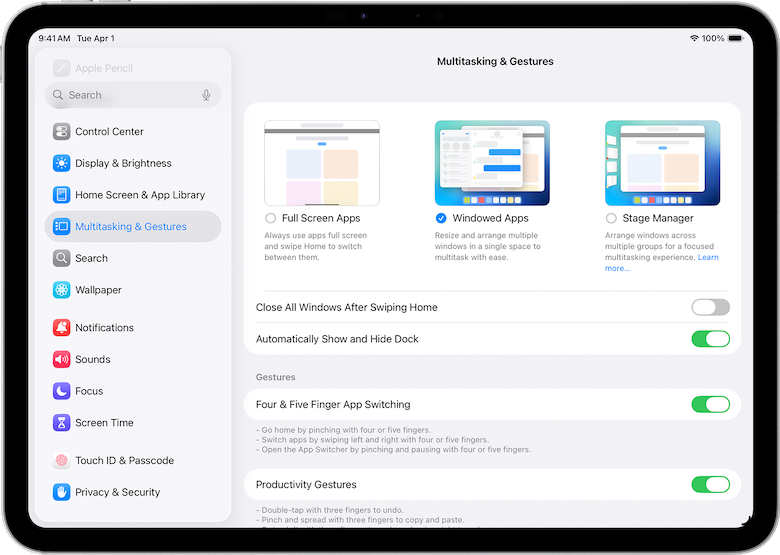This screenshot has height=555, width=780.
Task: Click the red Notifications bell icon
Action: tap(62, 328)
